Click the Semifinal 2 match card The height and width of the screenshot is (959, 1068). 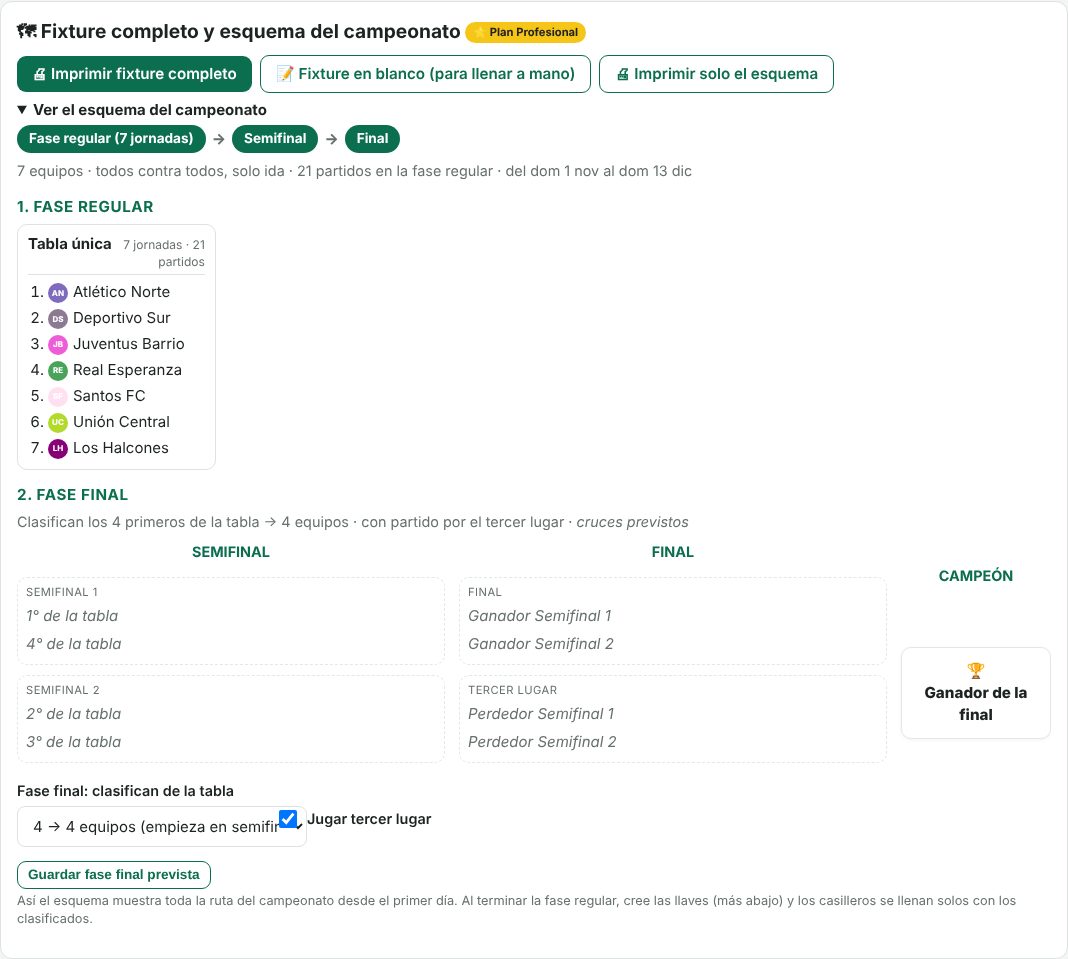(x=231, y=719)
